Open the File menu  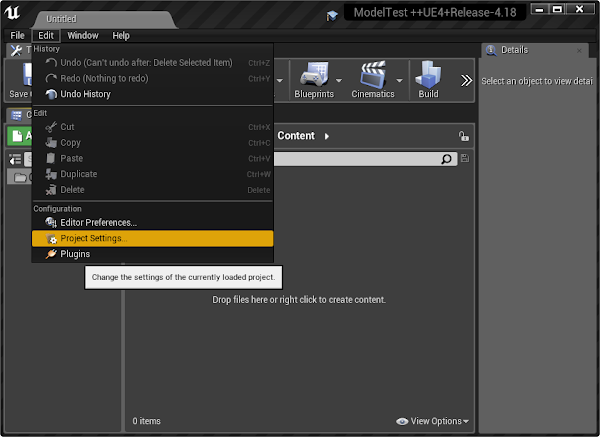(17, 36)
